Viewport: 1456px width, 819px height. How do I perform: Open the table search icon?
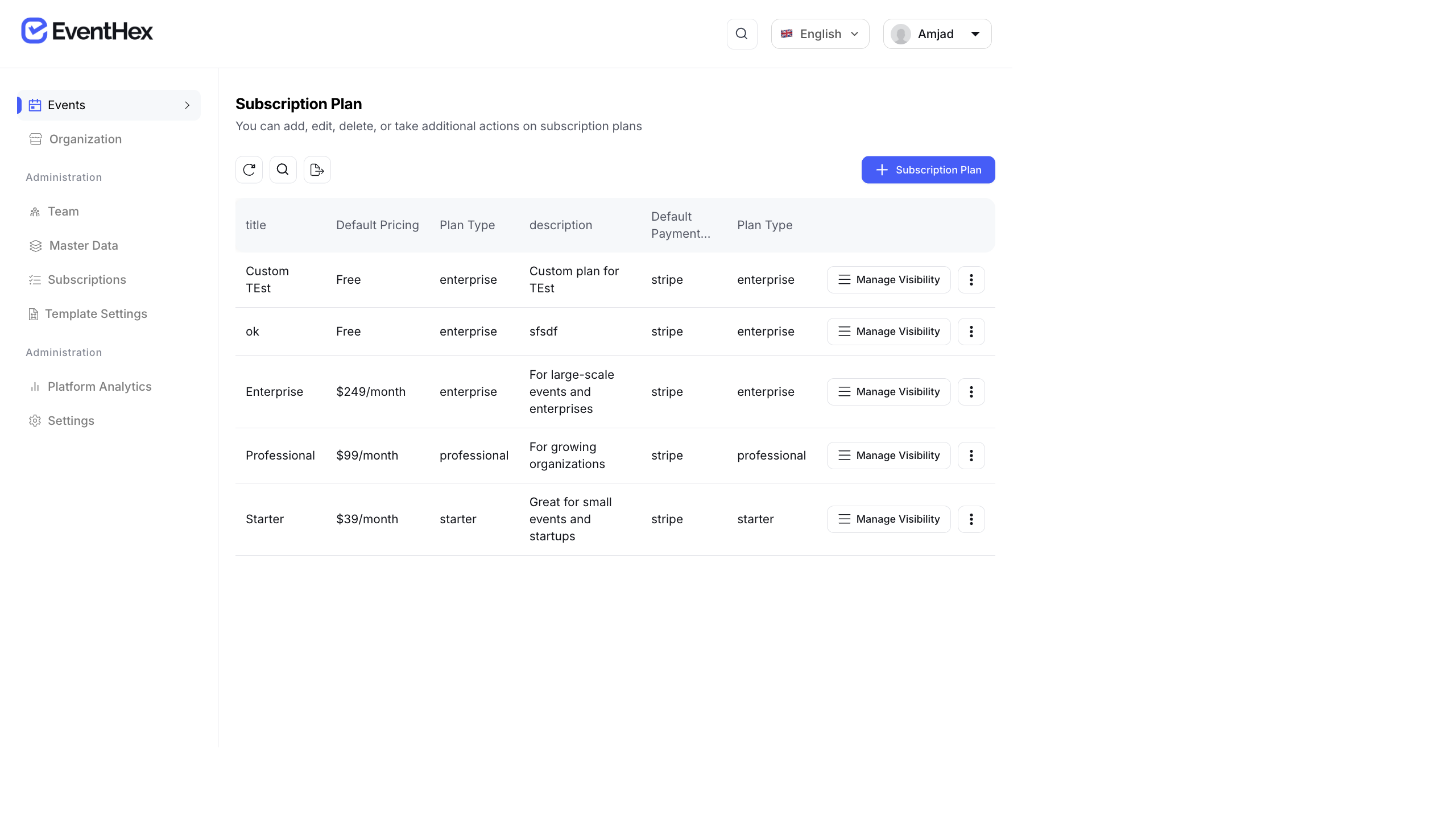[x=283, y=169]
